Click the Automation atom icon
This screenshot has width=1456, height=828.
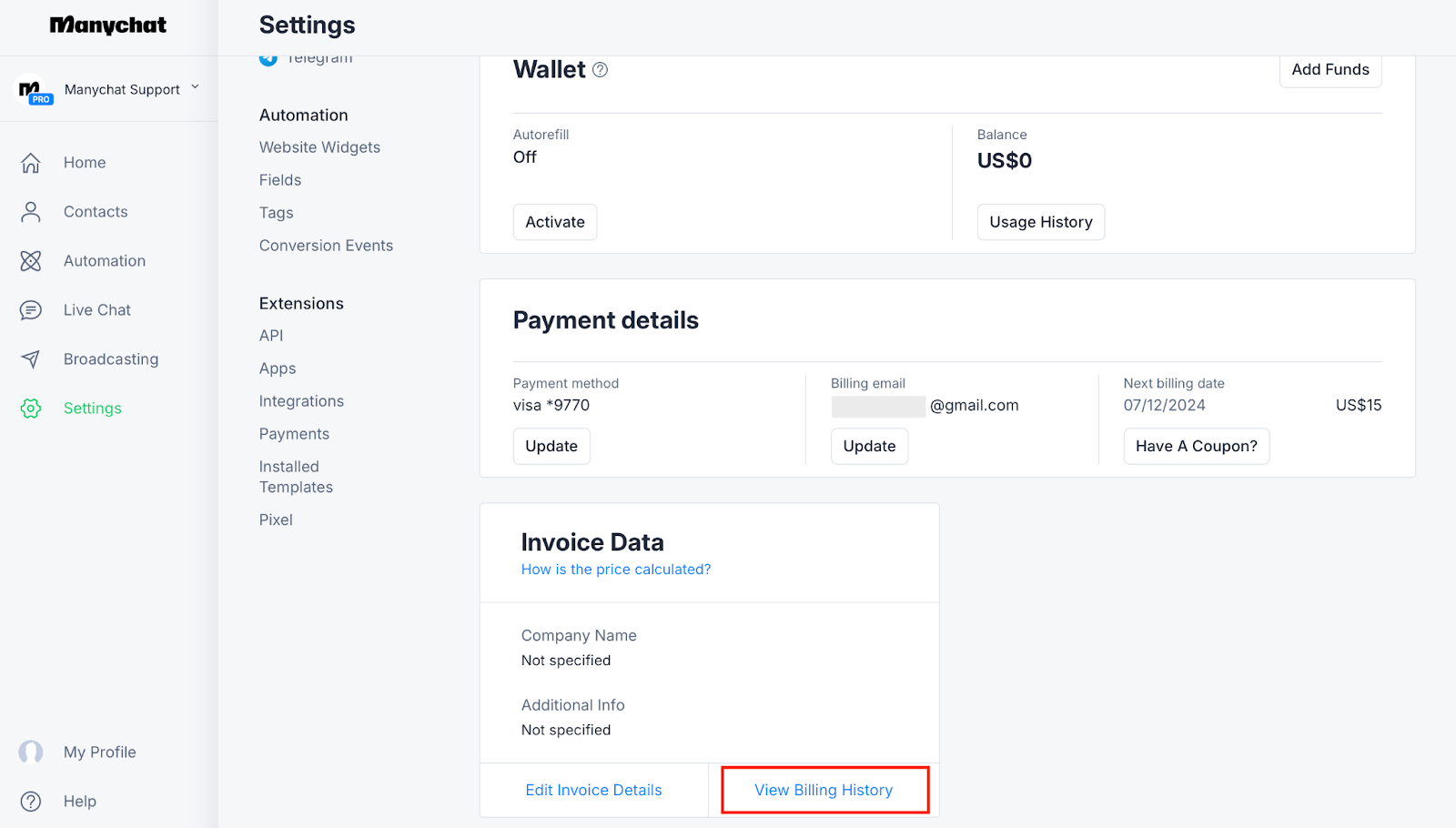pos(31,261)
